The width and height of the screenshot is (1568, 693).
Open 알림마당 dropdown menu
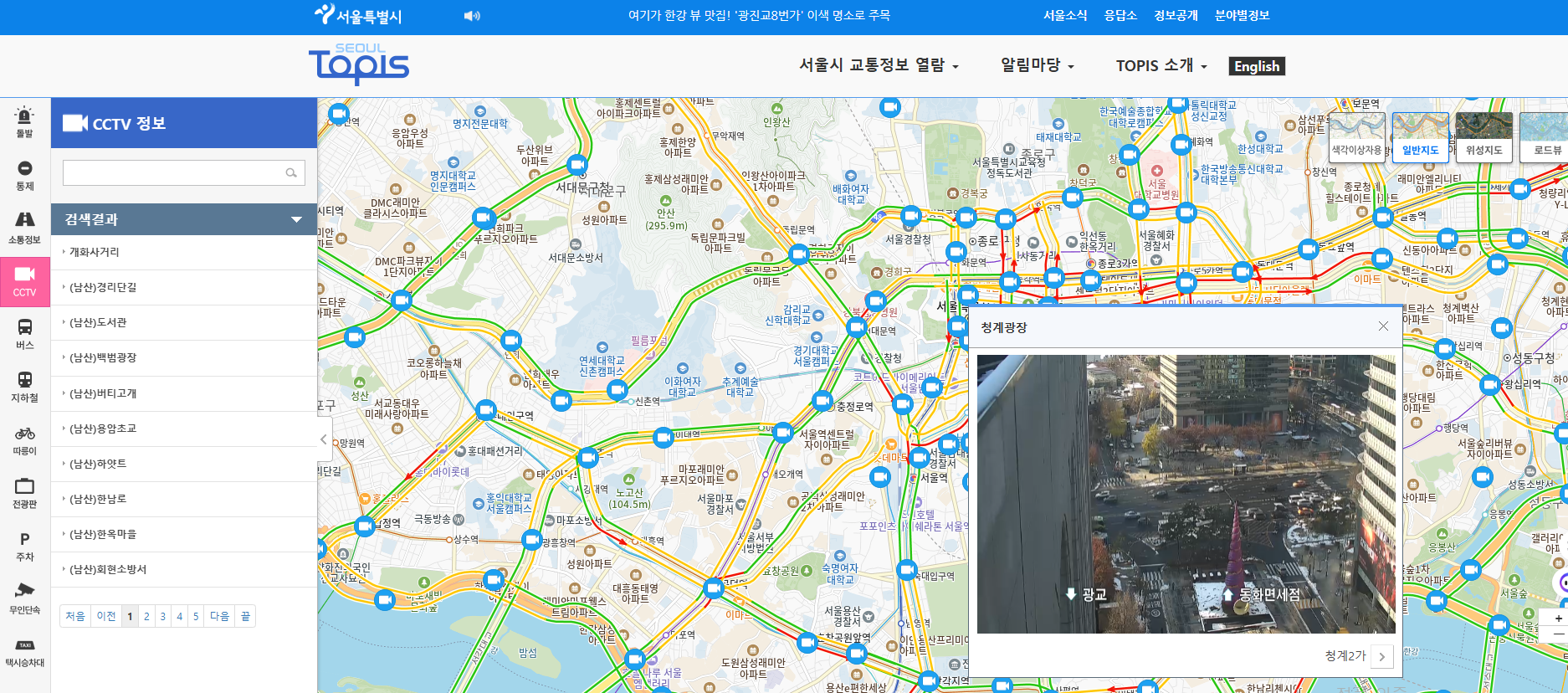(1038, 65)
